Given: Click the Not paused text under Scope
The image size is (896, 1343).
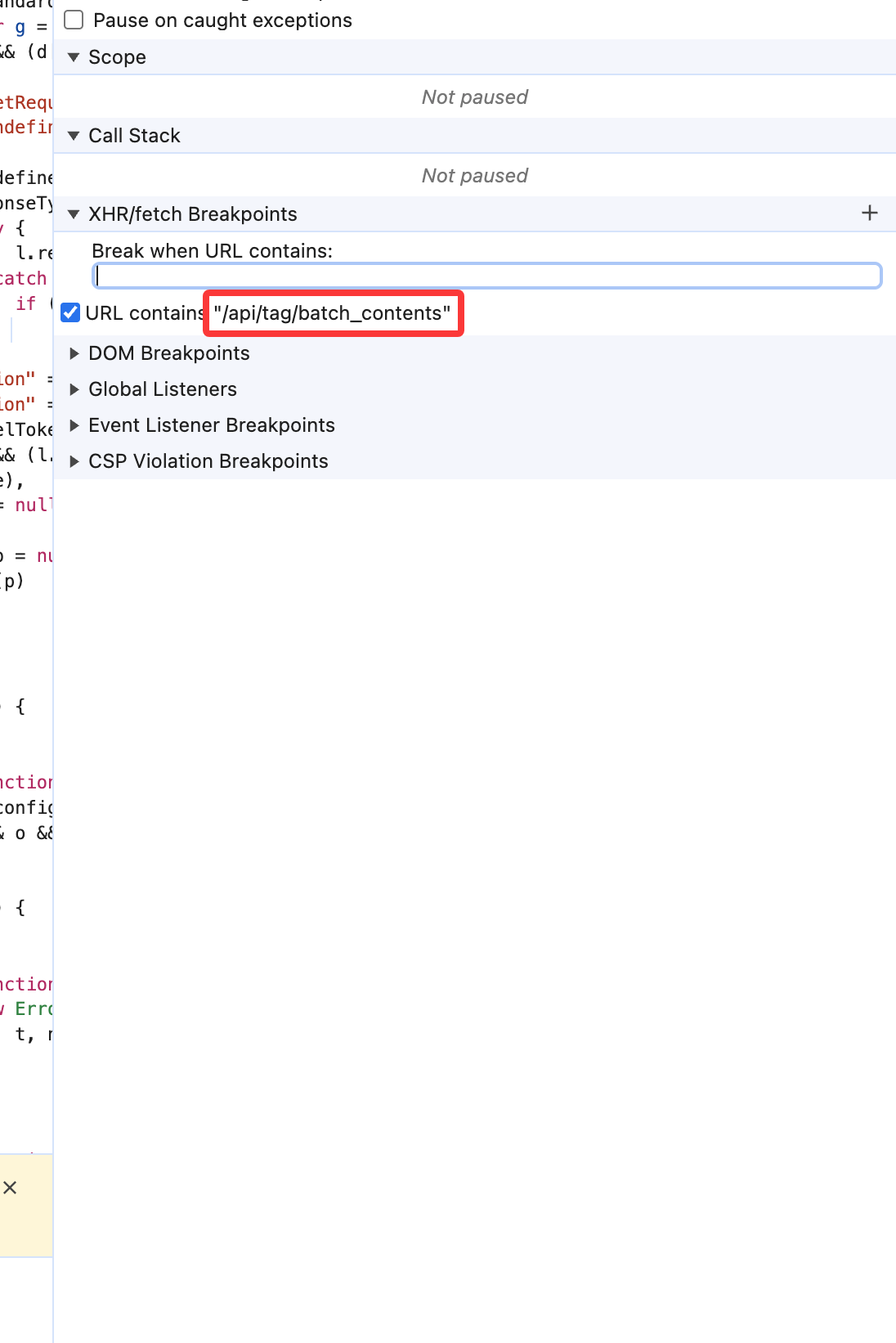Looking at the screenshot, I should (x=475, y=97).
